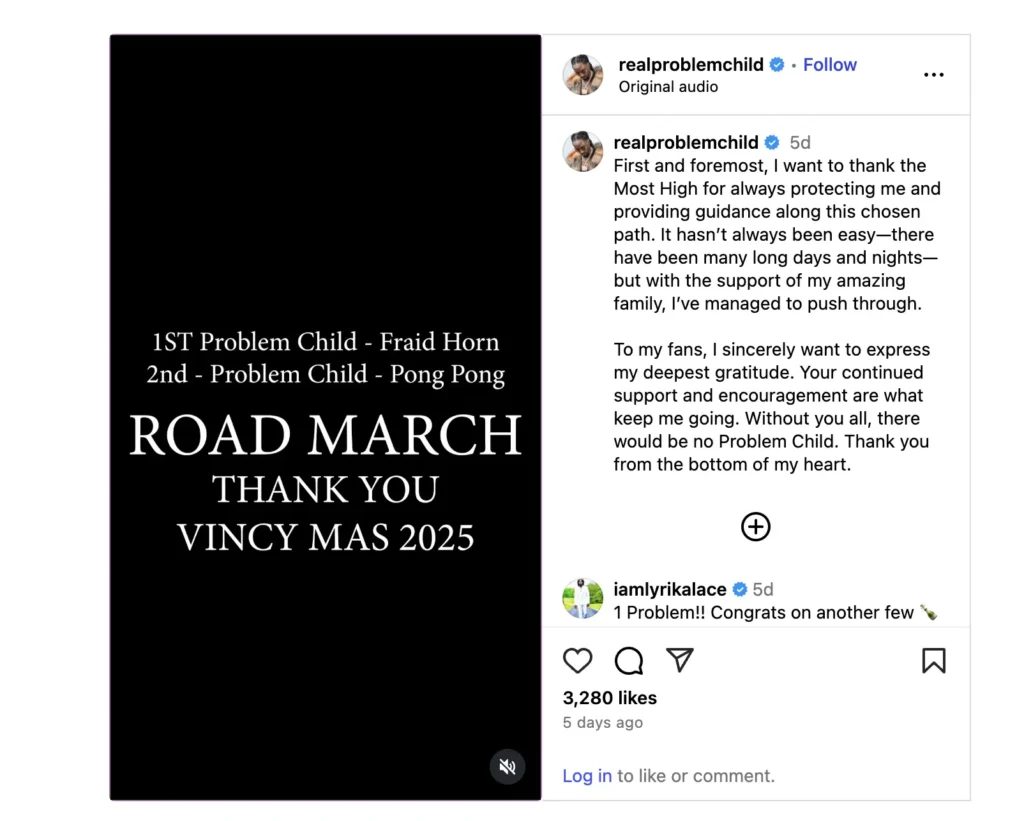This screenshot has width=1024, height=821.
Task: Open the 5 days ago timestamp
Action: click(x=602, y=722)
